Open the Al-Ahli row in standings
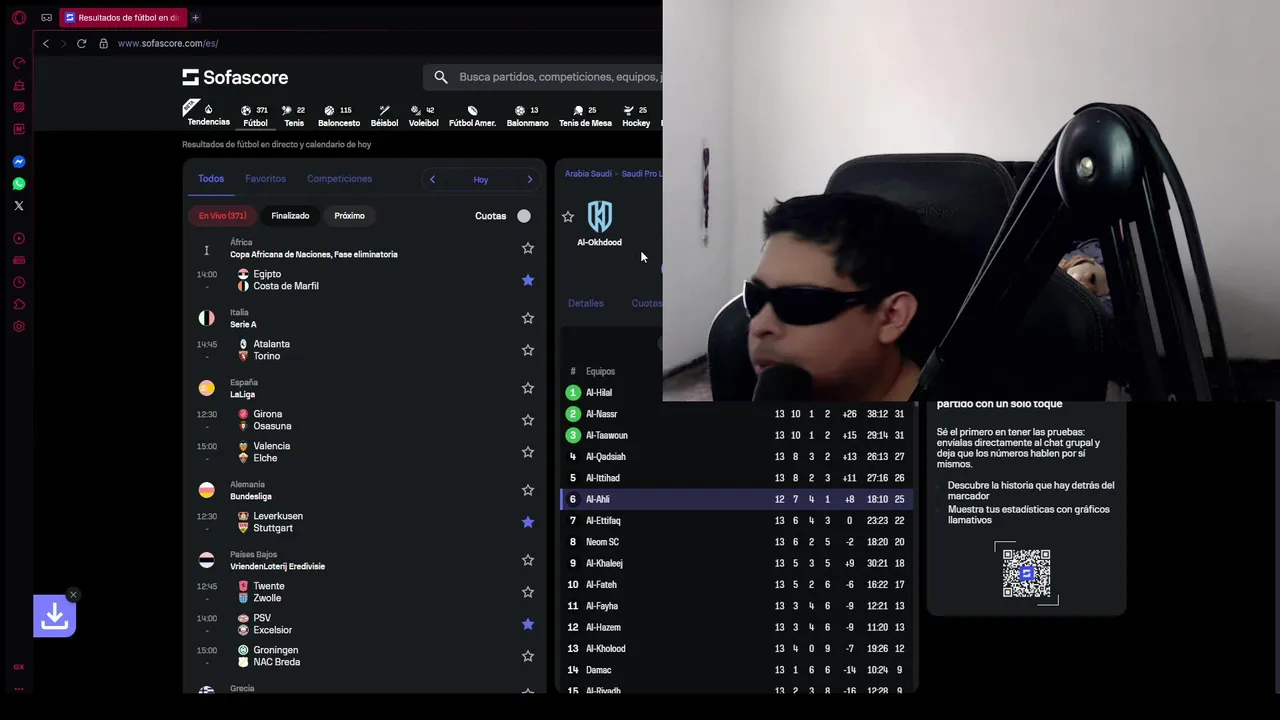Screen dimensions: 1280x720 click(x=737, y=499)
